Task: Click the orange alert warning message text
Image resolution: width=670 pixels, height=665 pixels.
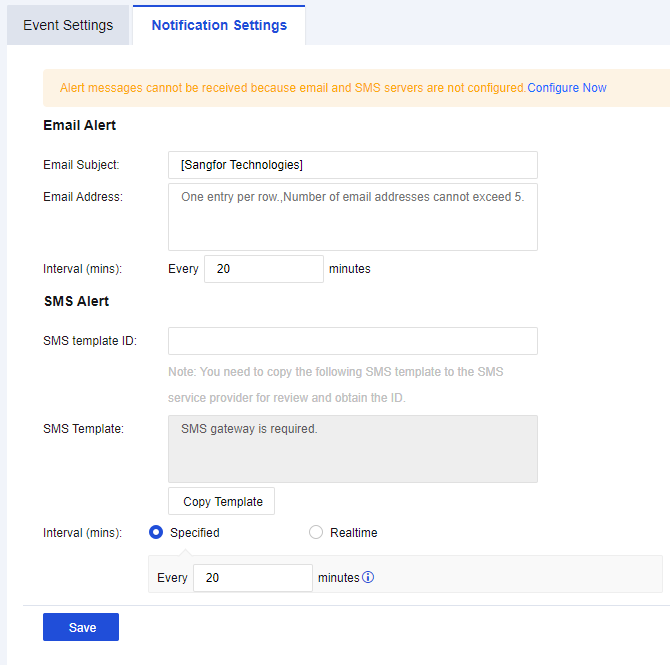Action: (292, 88)
